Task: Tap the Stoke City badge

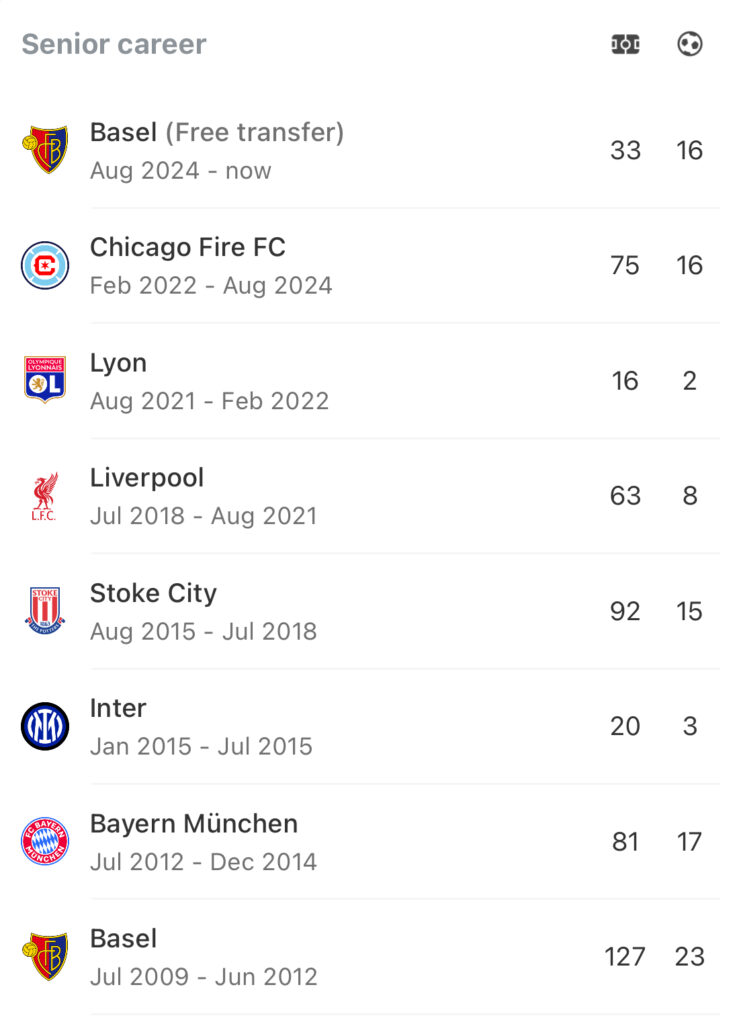Action: point(45,611)
